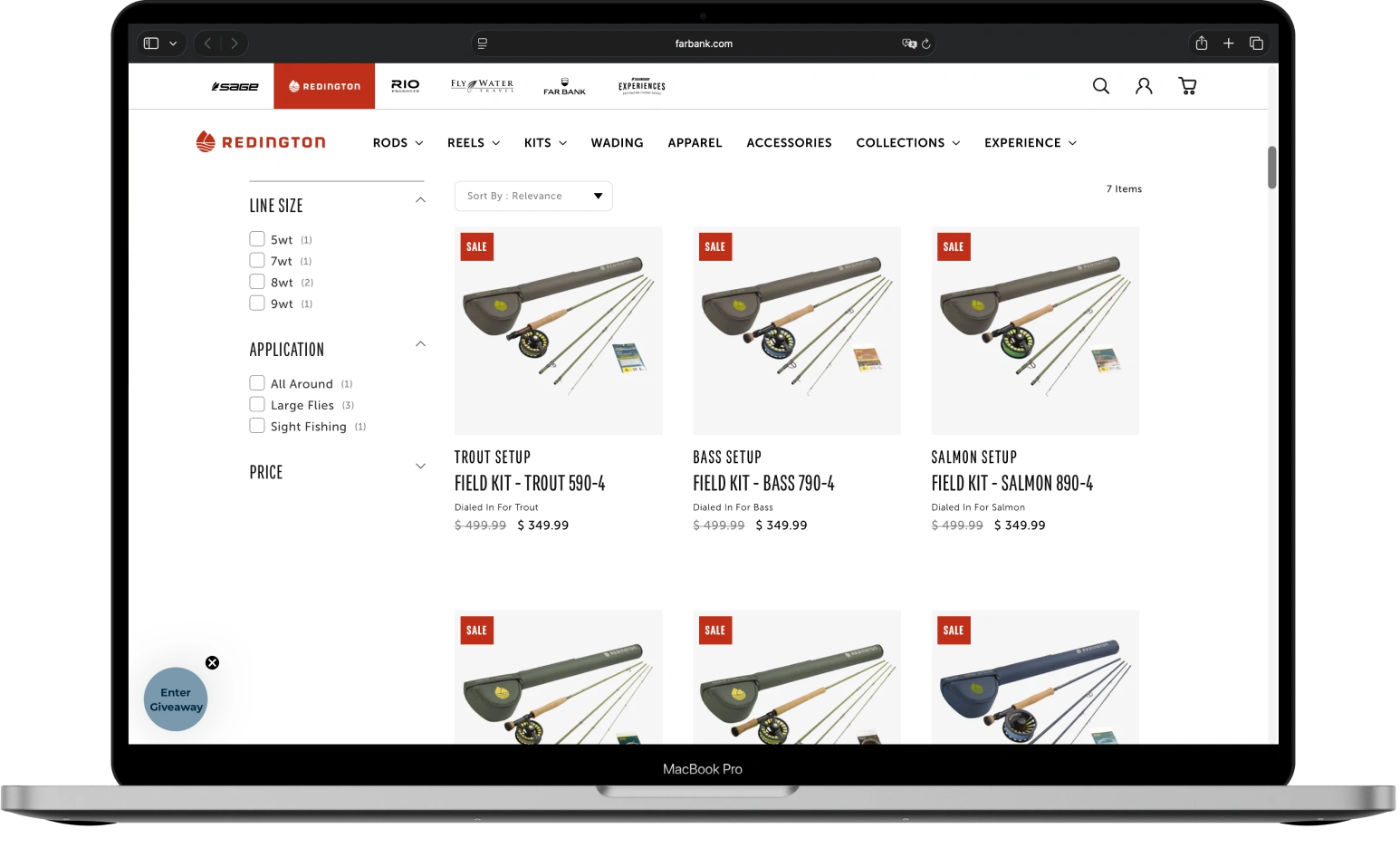Click the Trout Setup product image
Image resolution: width=1400 pixels, height=848 pixels.
(559, 331)
